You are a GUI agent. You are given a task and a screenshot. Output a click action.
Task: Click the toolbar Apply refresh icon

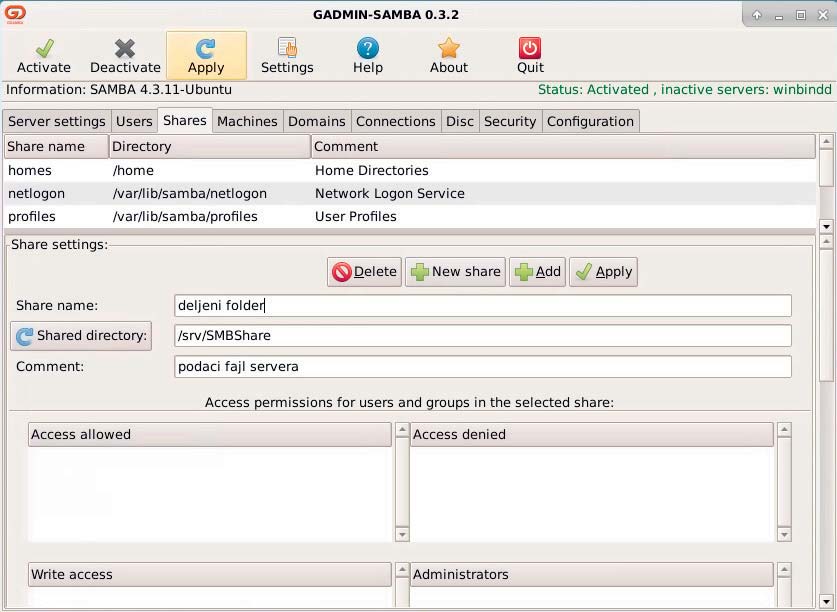pos(206,49)
